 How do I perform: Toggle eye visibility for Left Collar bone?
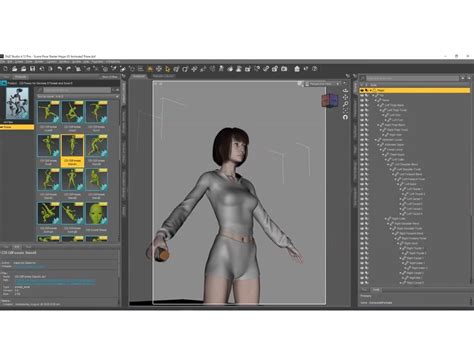point(362,160)
